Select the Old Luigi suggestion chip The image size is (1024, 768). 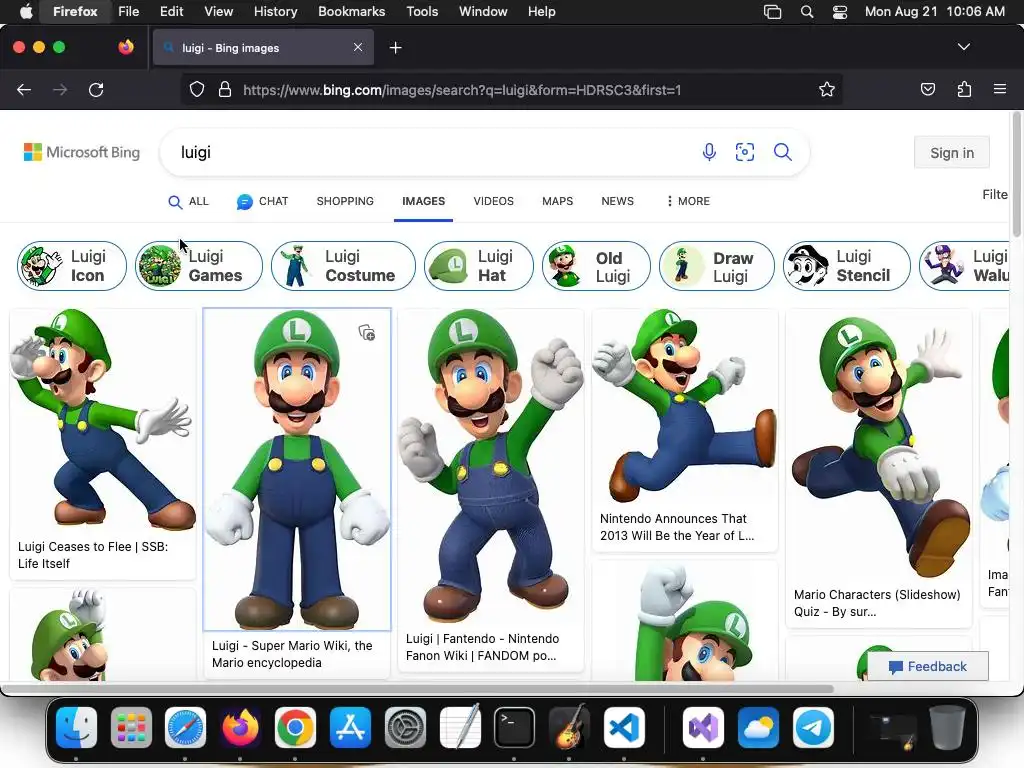coord(596,266)
